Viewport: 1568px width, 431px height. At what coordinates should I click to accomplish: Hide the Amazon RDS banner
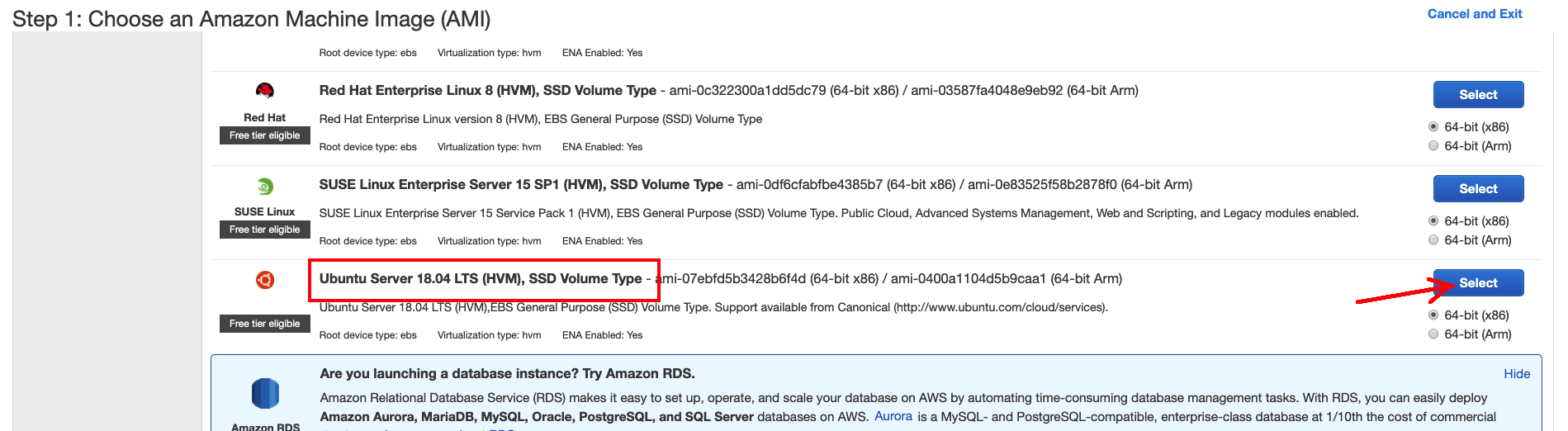pos(1517,373)
